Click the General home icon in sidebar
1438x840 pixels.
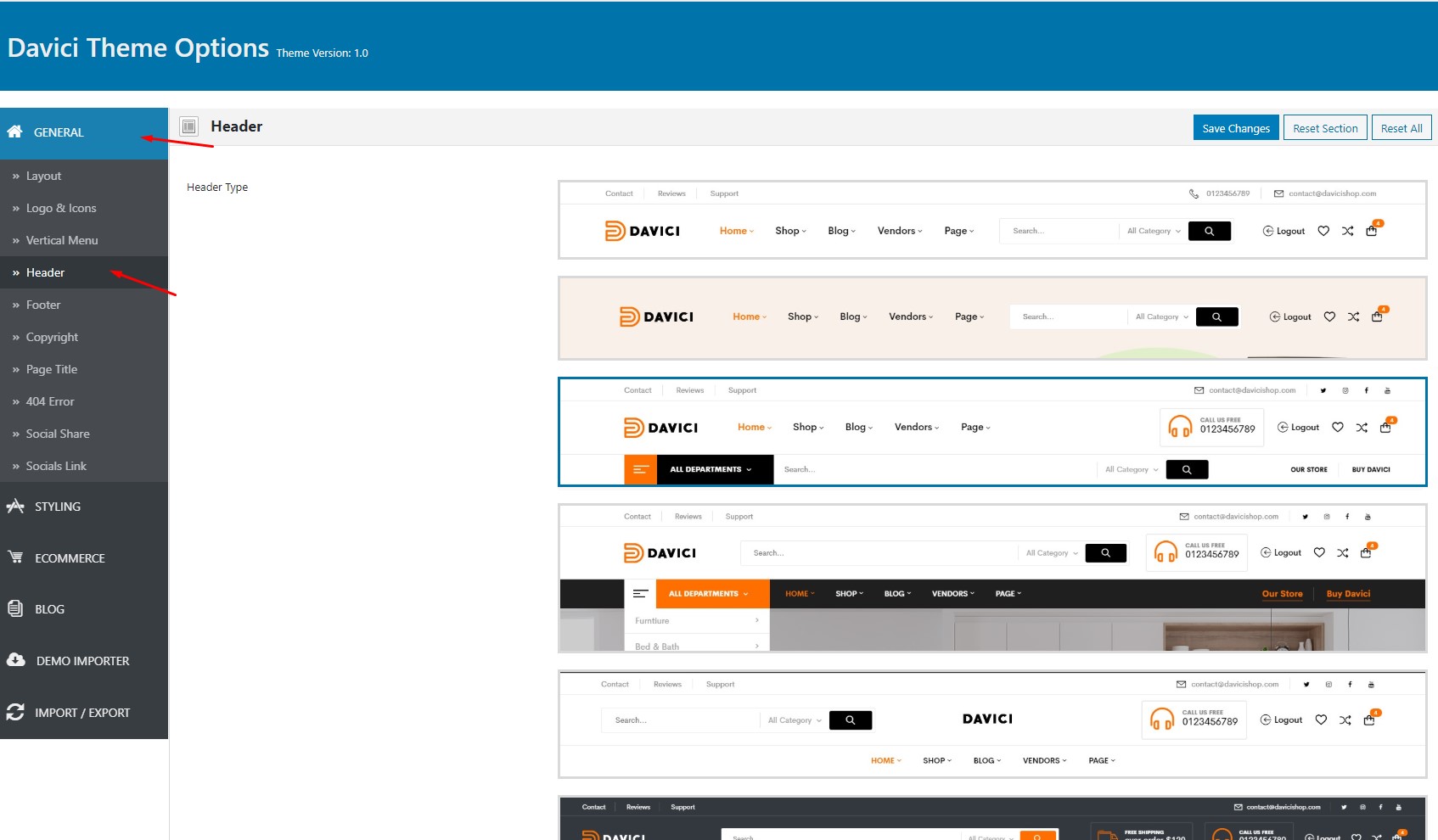pos(14,132)
